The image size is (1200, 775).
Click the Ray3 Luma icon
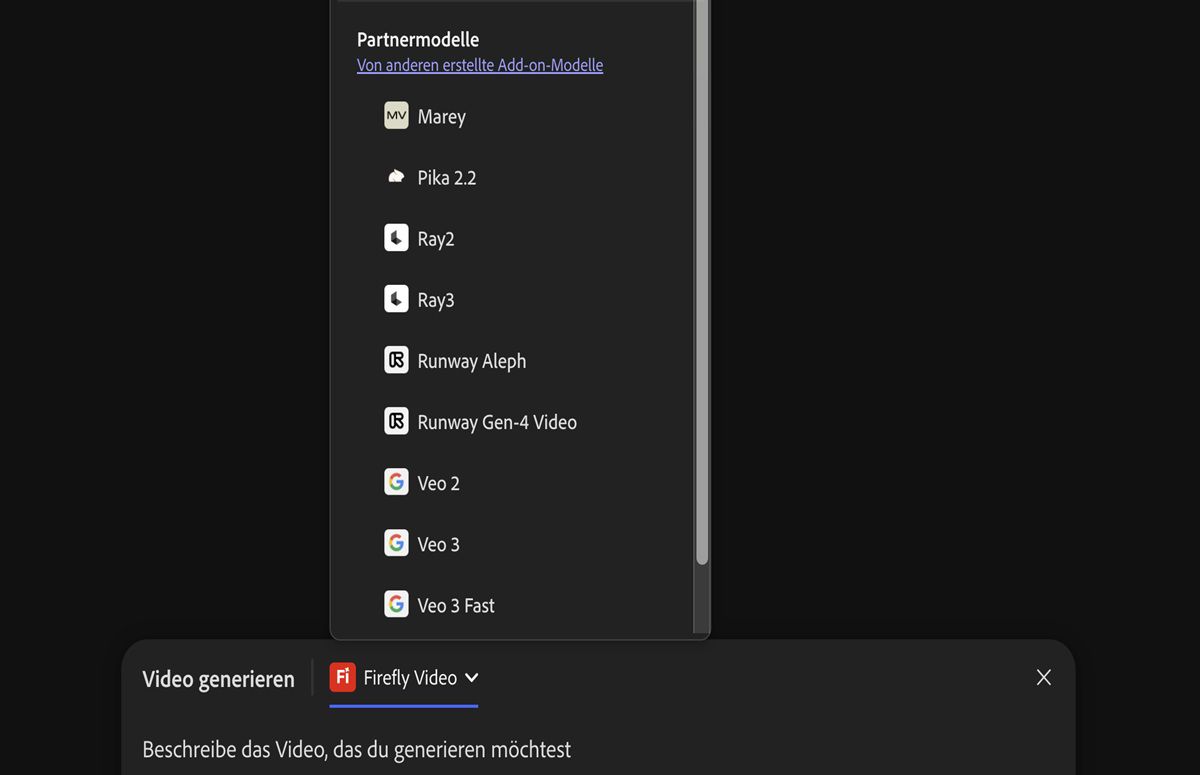[x=396, y=299]
